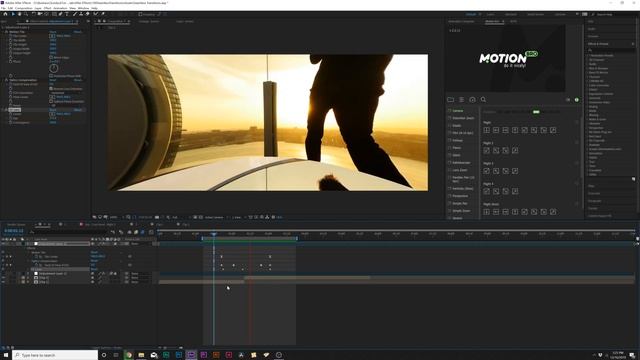Toggle the Snapping checkbox in the toolbar
This screenshot has height=360, width=640.
coord(140,14)
